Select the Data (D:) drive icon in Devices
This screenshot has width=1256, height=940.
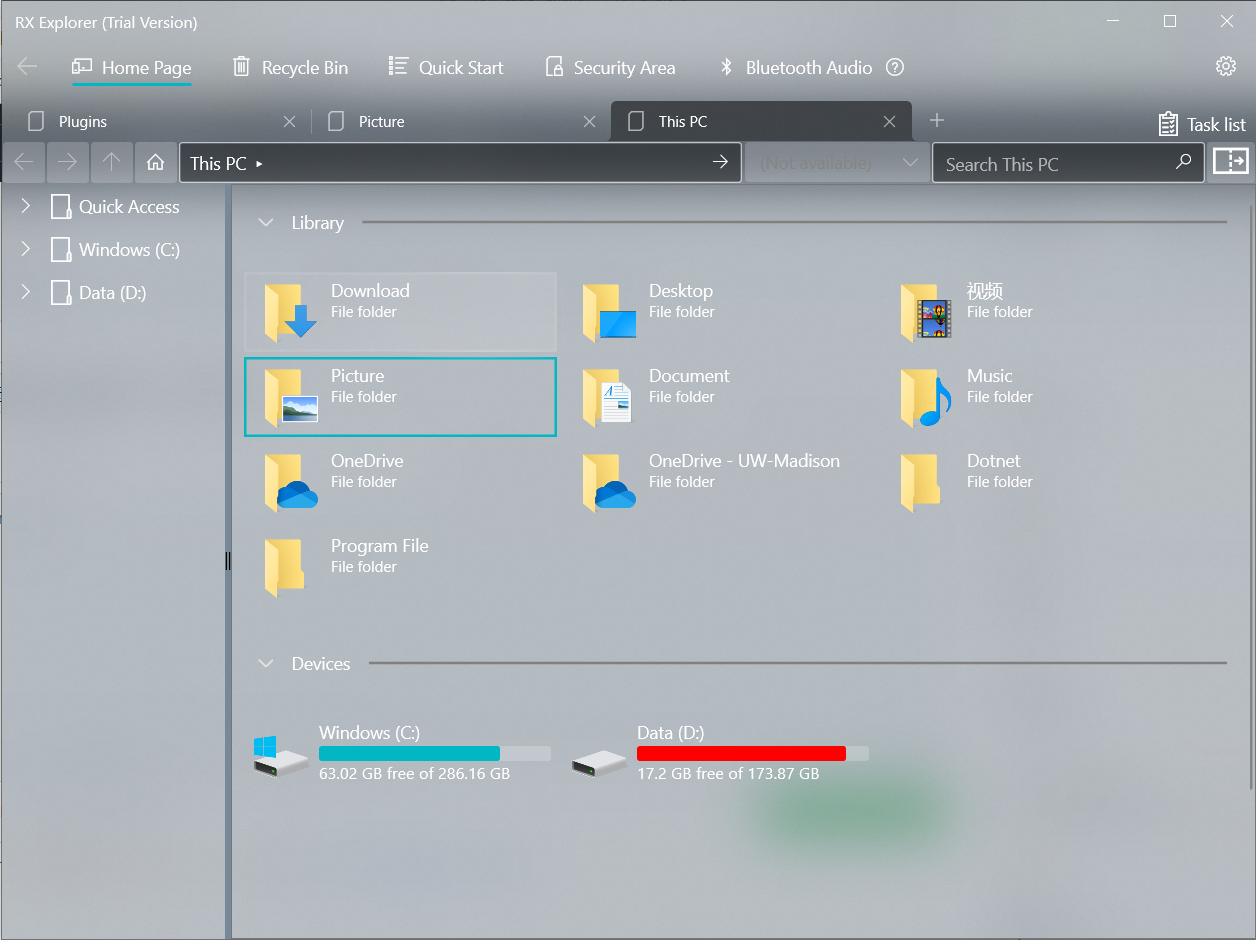599,764
